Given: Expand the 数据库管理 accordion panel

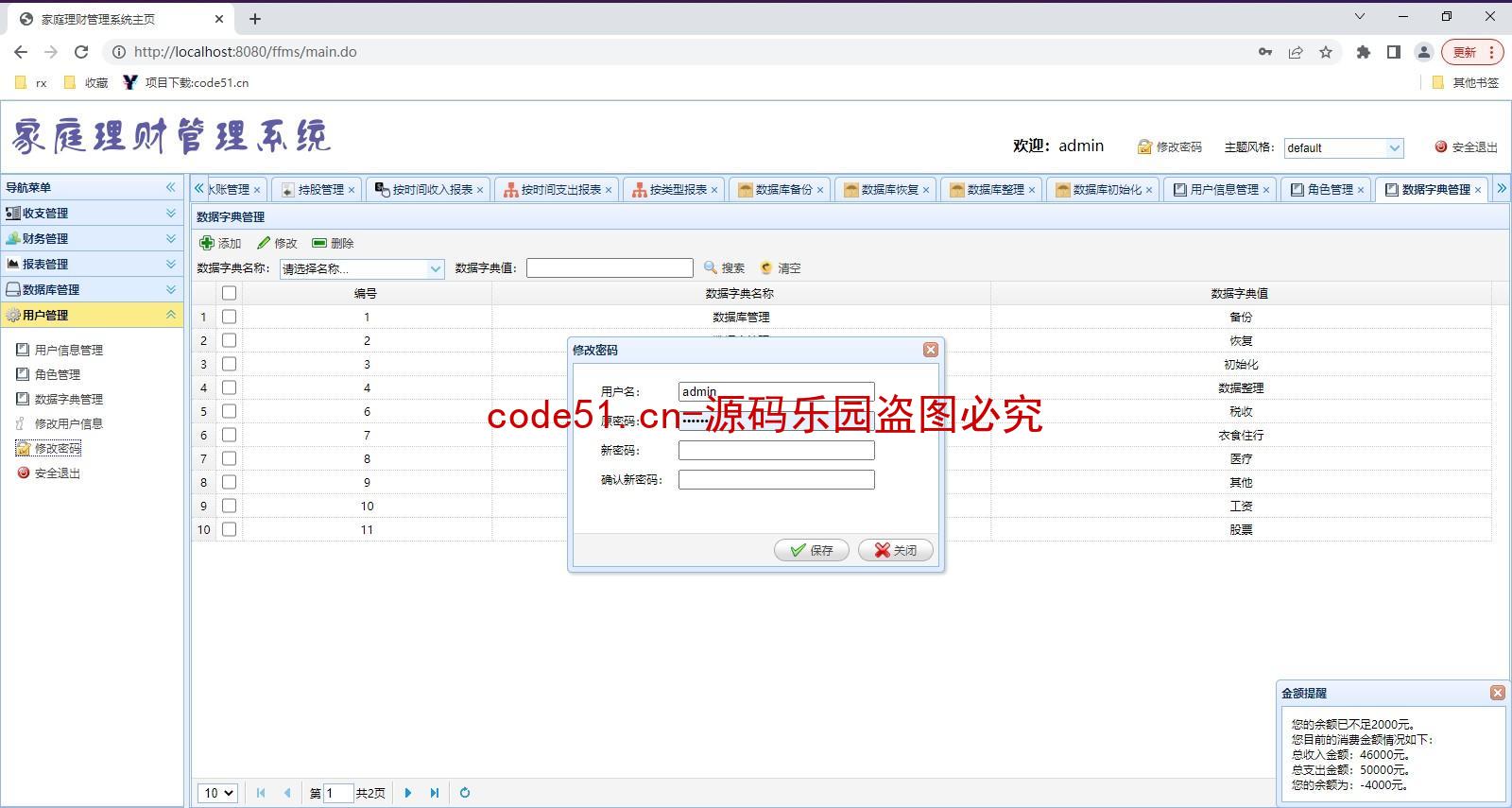Looking at the screenshot, I should coord(92,289).
